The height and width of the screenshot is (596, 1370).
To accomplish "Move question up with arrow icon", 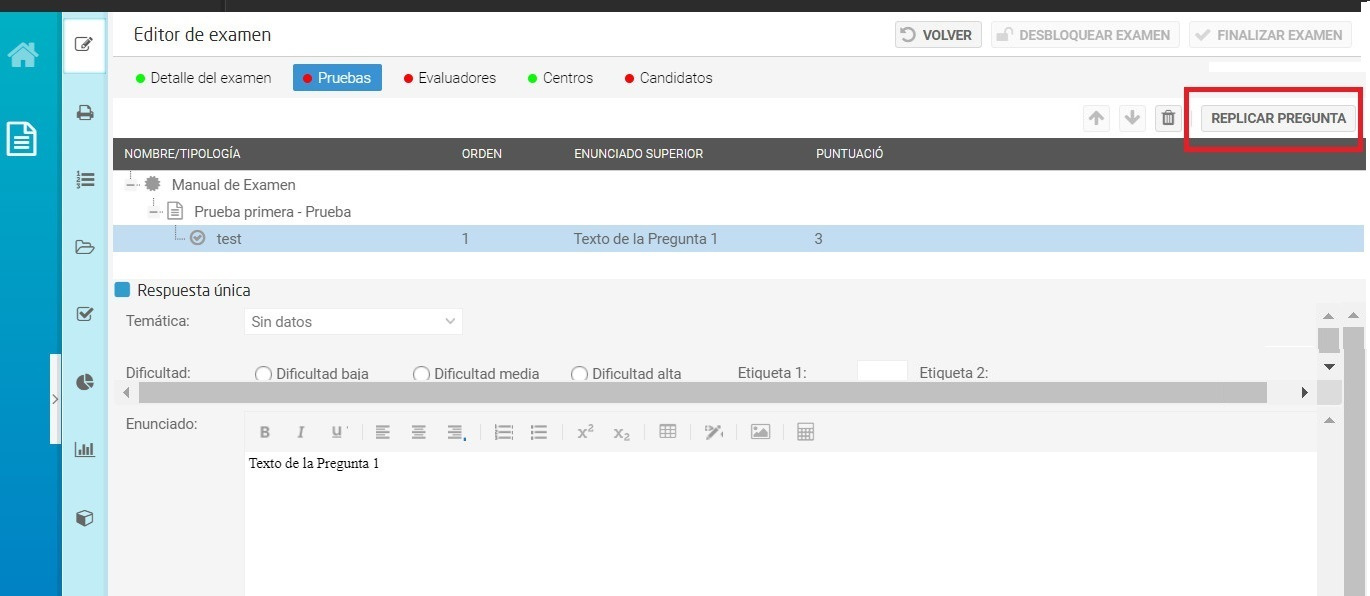I will 1097,118.
